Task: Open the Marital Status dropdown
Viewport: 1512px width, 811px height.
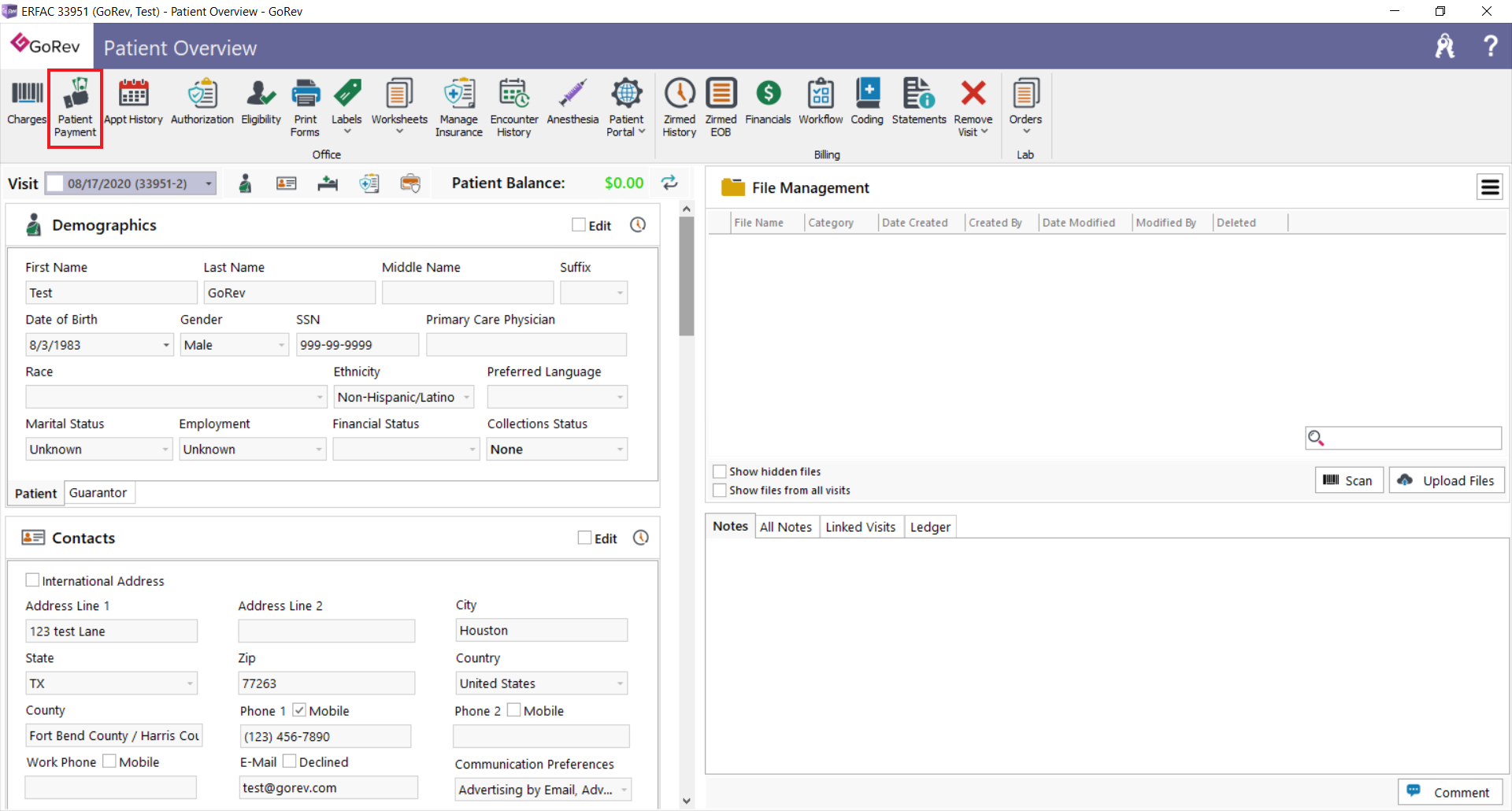Action: (165, 450)
